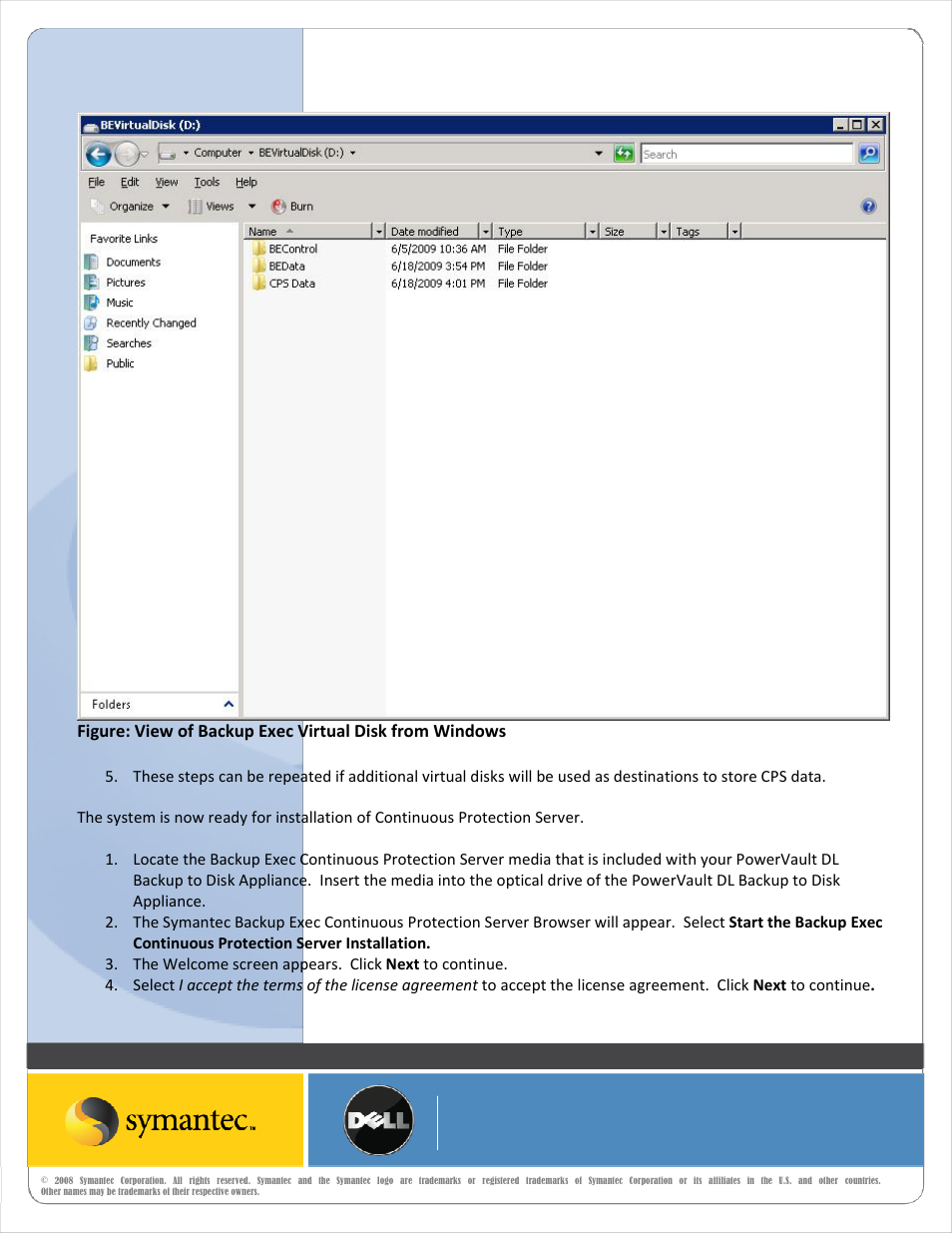Screen dimensions: 952x1233
Task: Sort by the Tags column header
Action: point(700,231)
